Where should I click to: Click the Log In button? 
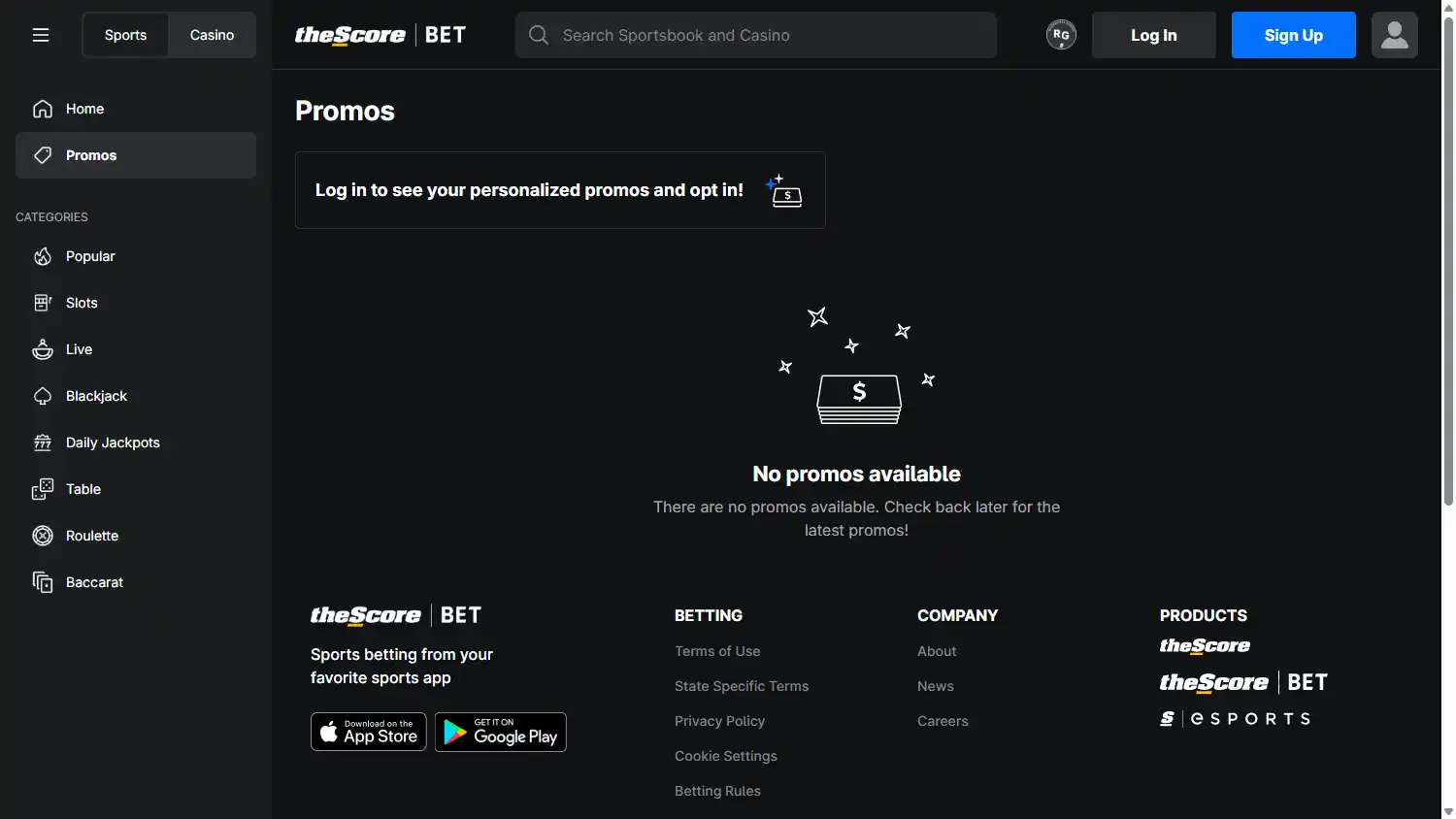coord(1154,35)
